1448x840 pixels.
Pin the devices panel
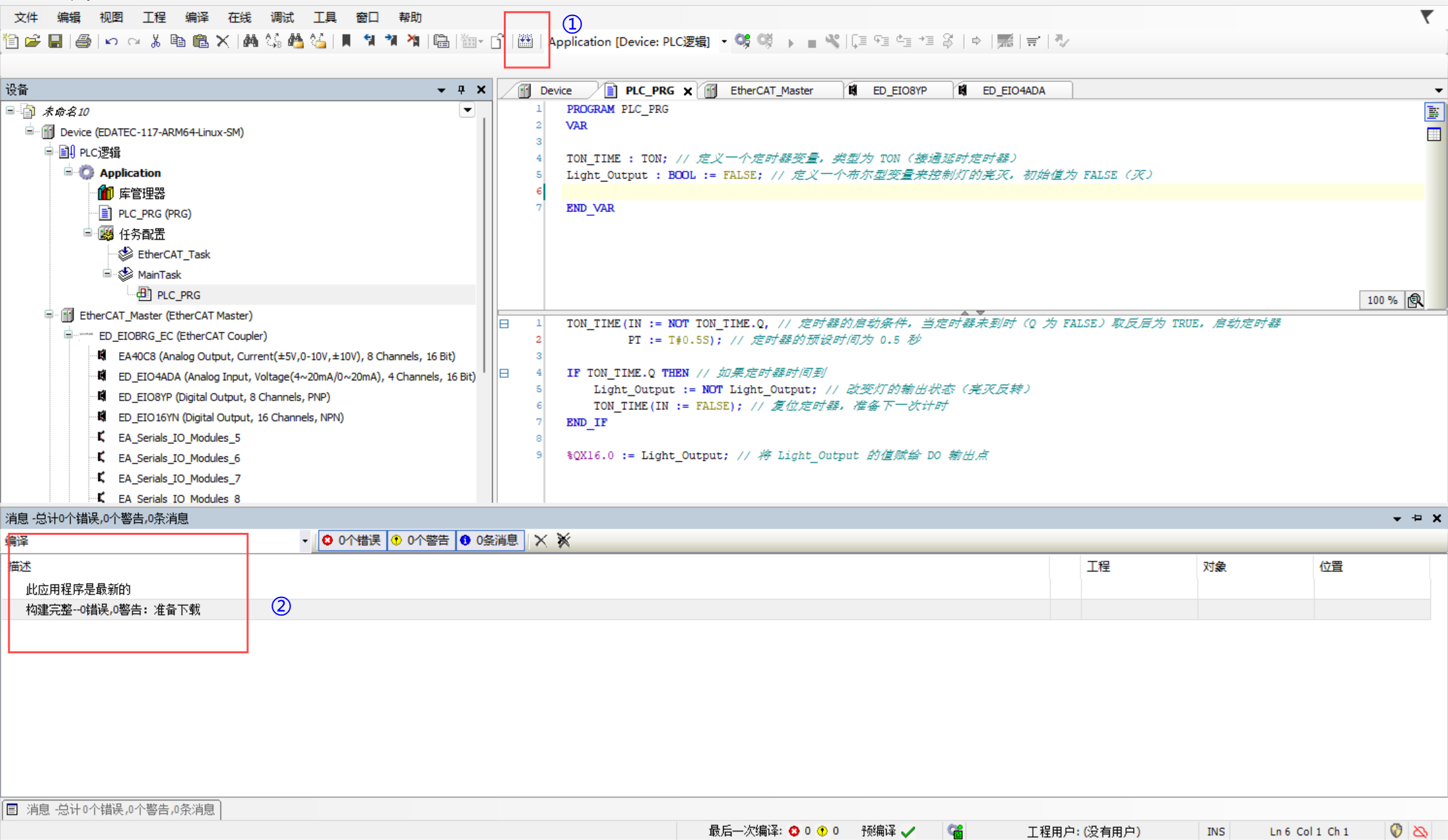[x=461, y=89]
